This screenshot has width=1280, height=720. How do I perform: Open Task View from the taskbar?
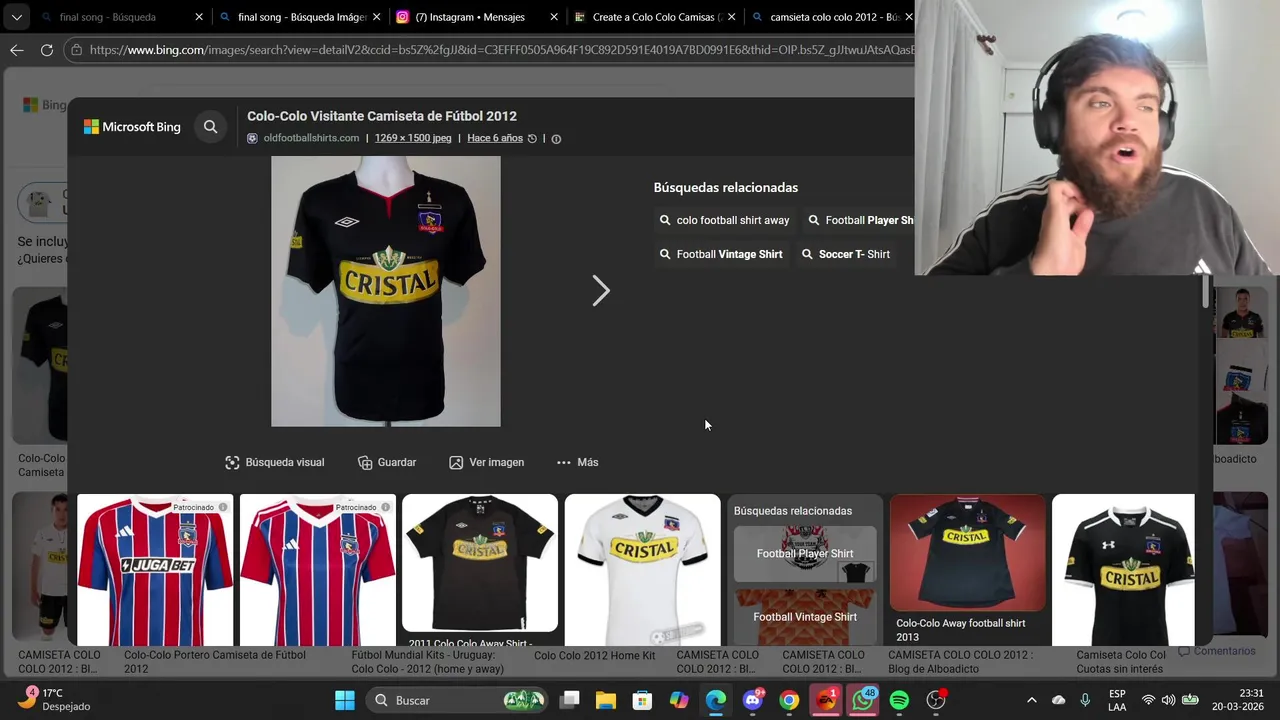(x=570, y=700)
